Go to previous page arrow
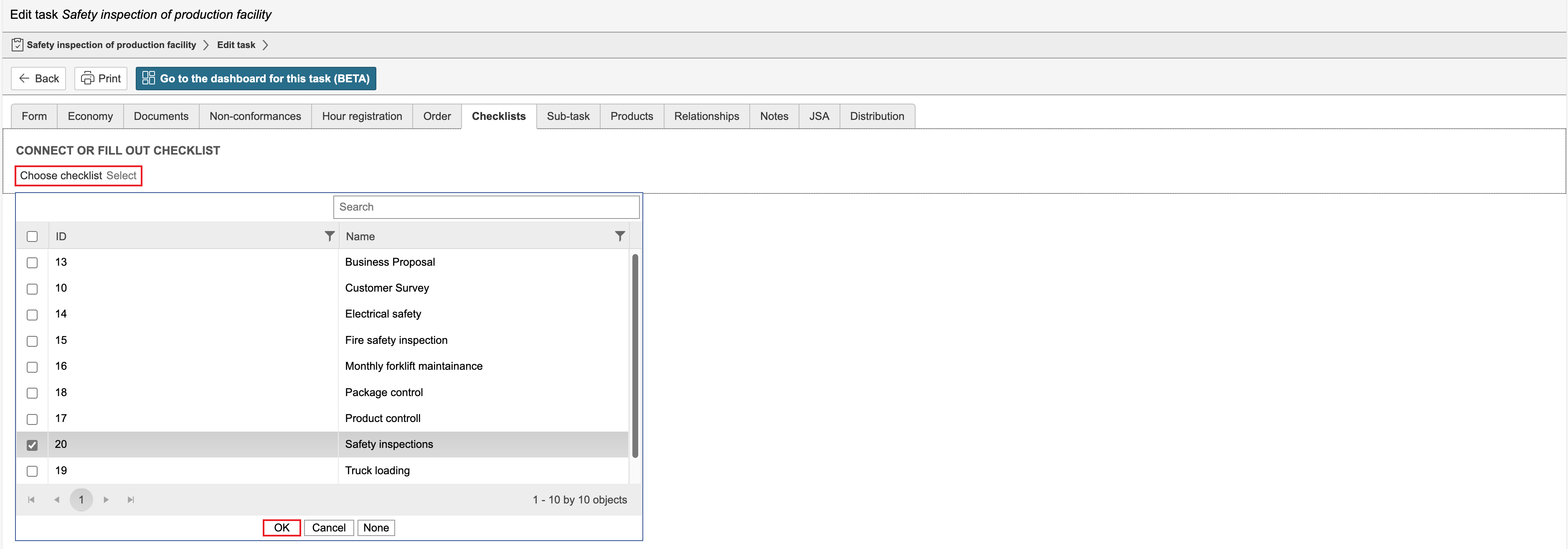Viewport: 1568px width, 549px height. tap(57, 500)
